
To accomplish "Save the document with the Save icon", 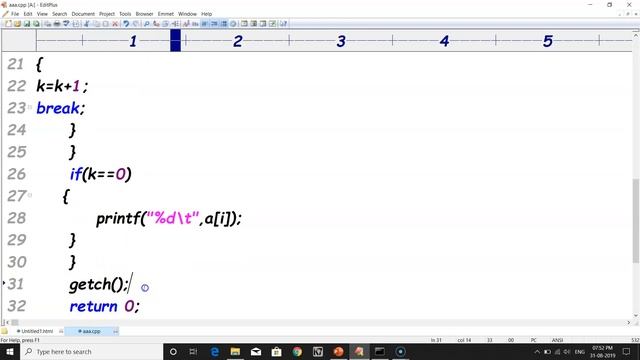I will coord(27,24).
